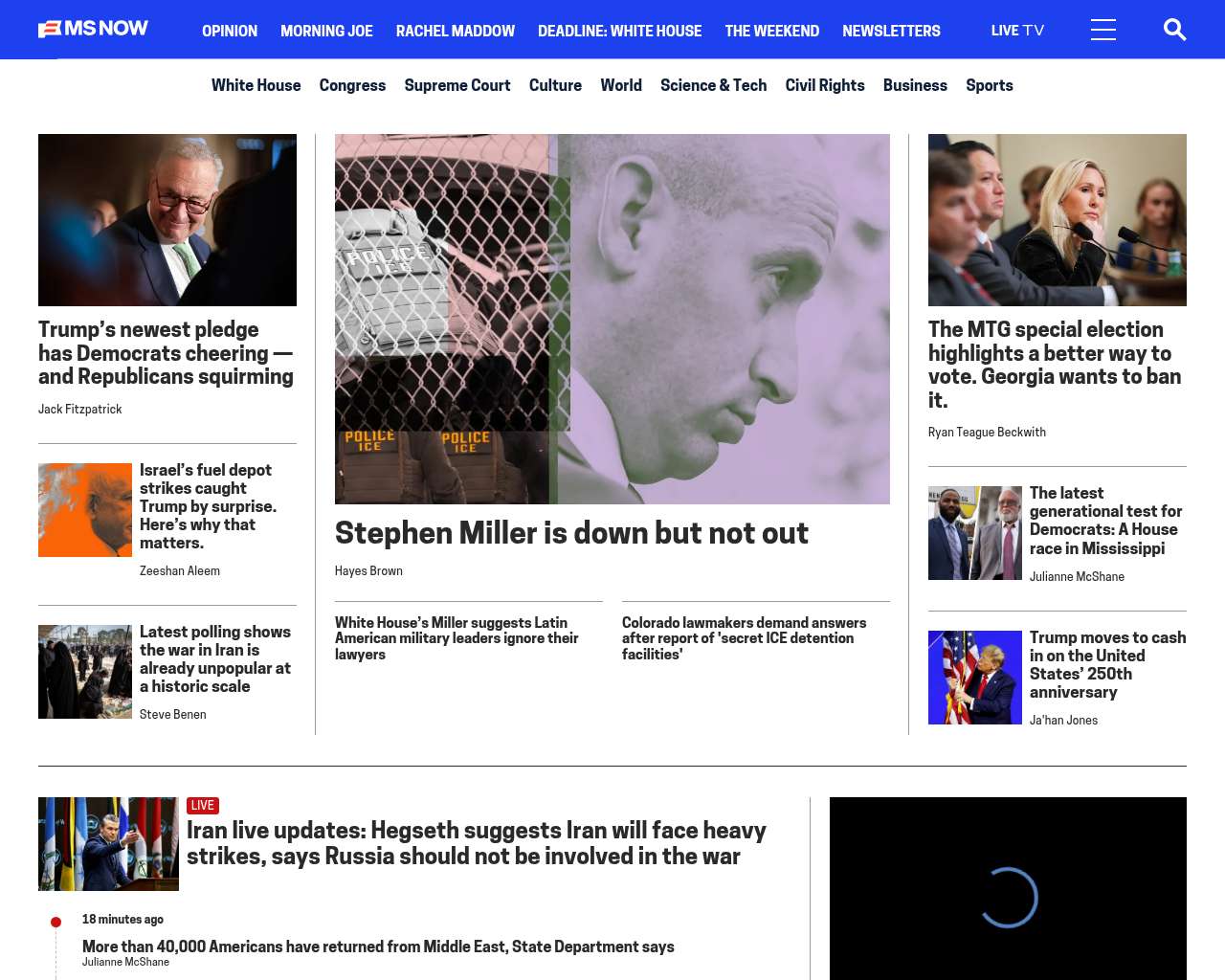Go to Rachel Maddow show page
The height and width of the screenshot is (980, 1225).
(456, 31)
